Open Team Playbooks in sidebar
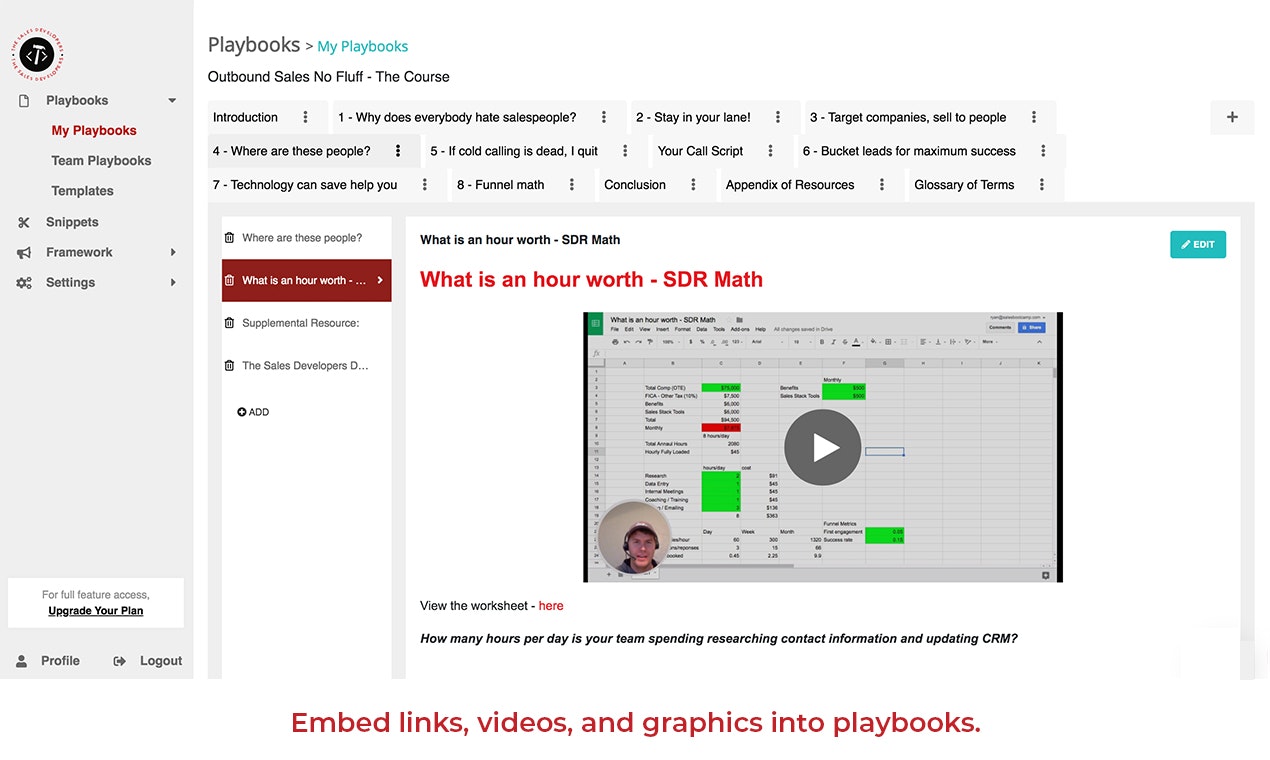This screenshot has width=1270, height=760. coord(101,161)
